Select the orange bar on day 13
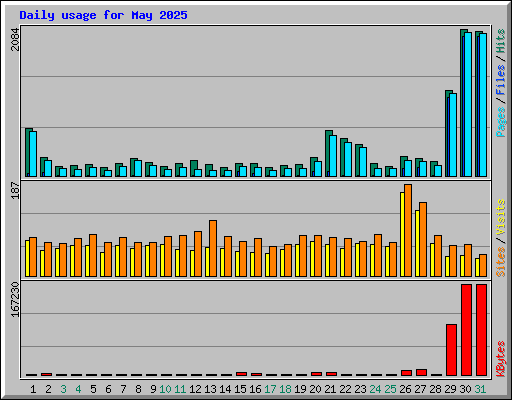The height and width of the screenshot is (400, 512). pos(213,248)
